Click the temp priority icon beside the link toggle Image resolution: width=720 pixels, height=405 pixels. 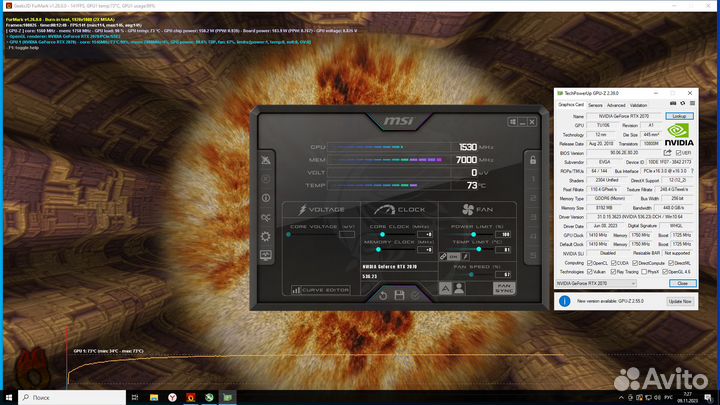pos(465,257)
